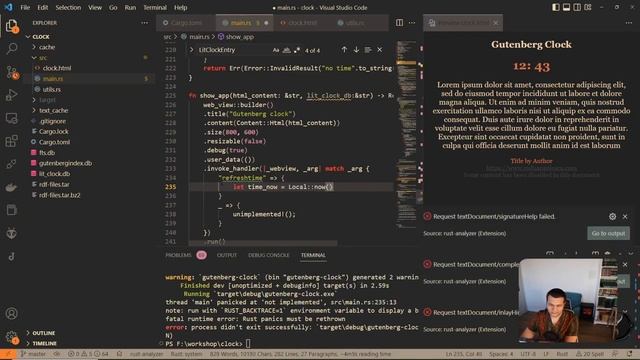The height and width of the screenshot is (360, 640).
Task: Close the find widget
Action: [380, 50]
